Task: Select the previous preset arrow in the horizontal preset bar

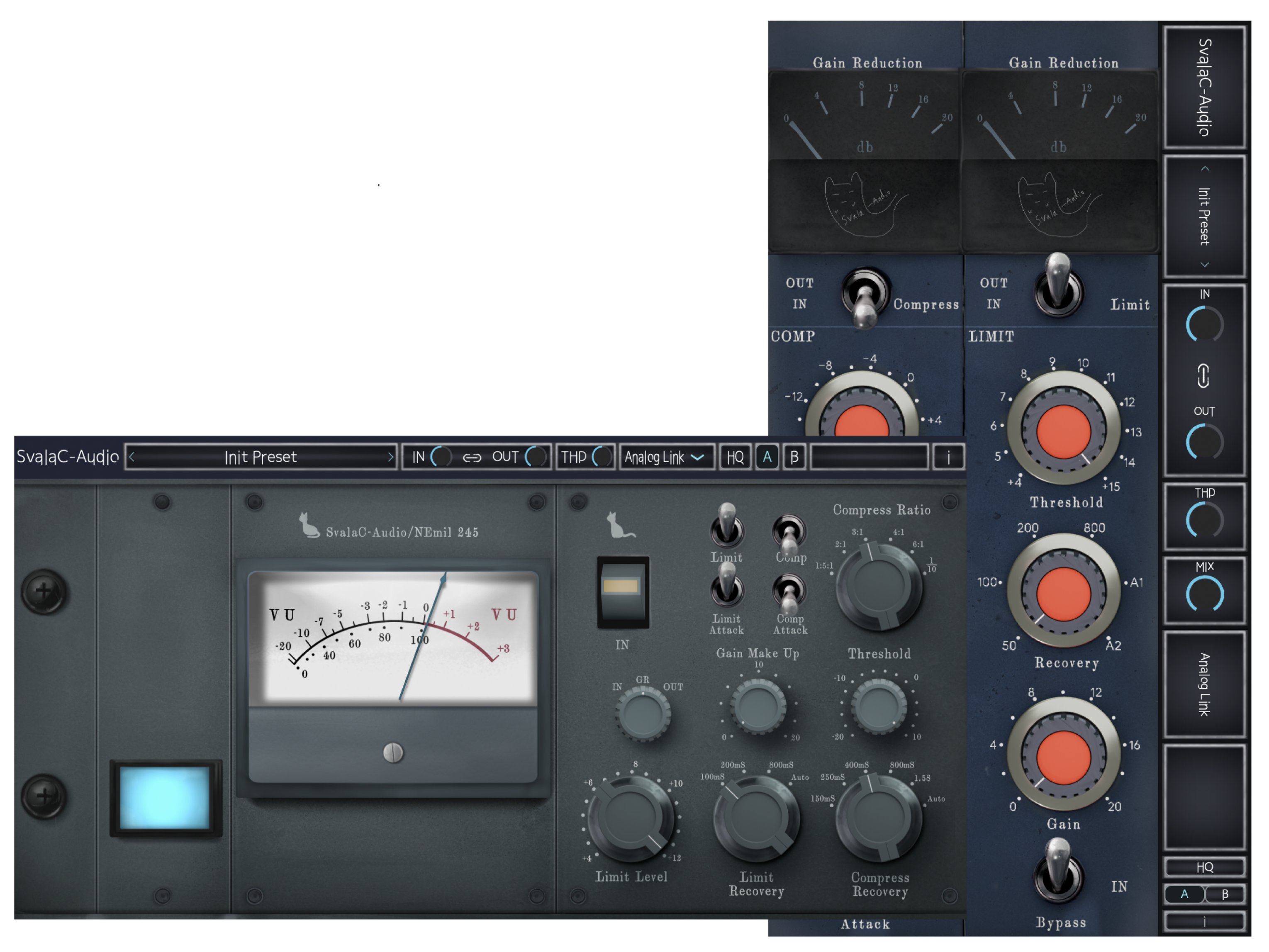Action: (132, 457)
